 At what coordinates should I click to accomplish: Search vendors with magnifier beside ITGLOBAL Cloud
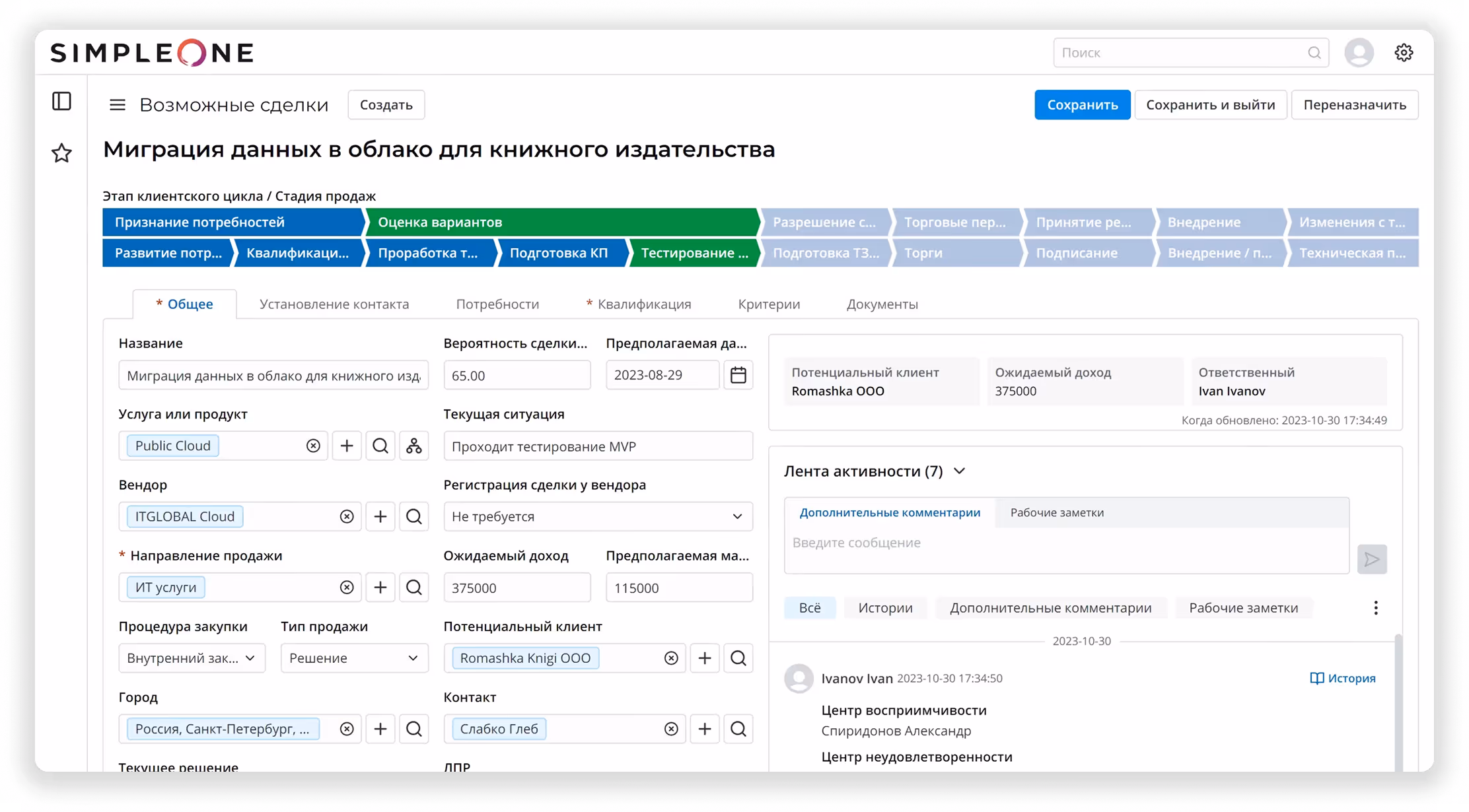tap(413, 516)
